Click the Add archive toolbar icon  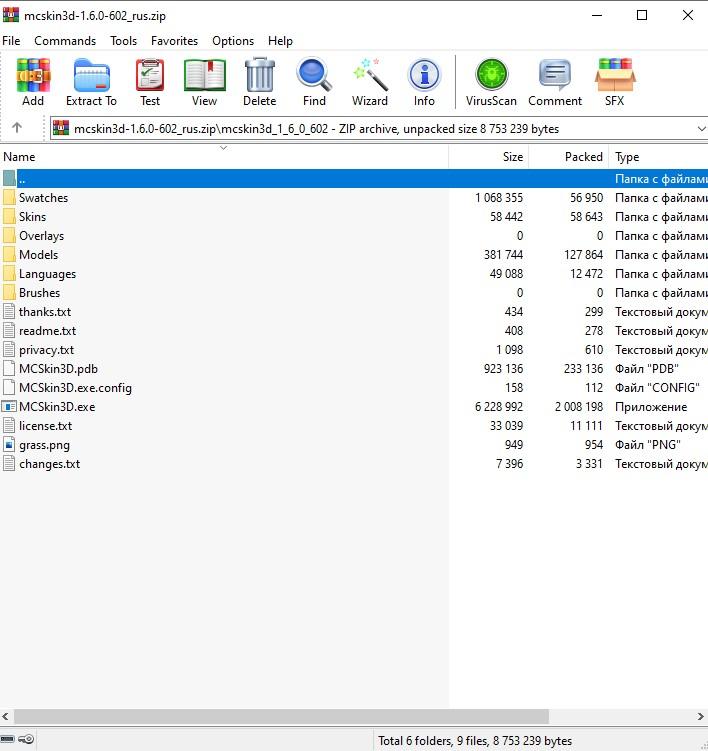point(33,75)
